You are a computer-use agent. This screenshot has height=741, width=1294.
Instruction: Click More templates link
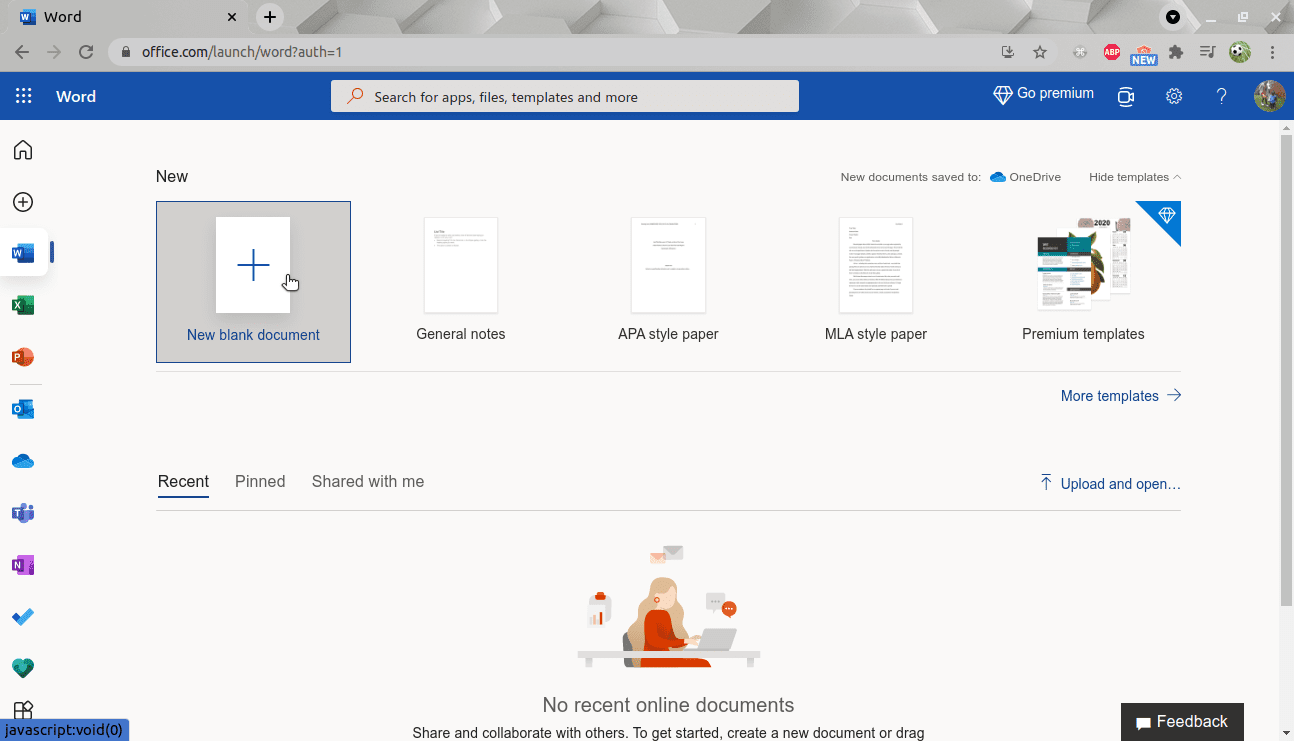pos(1121,396)
